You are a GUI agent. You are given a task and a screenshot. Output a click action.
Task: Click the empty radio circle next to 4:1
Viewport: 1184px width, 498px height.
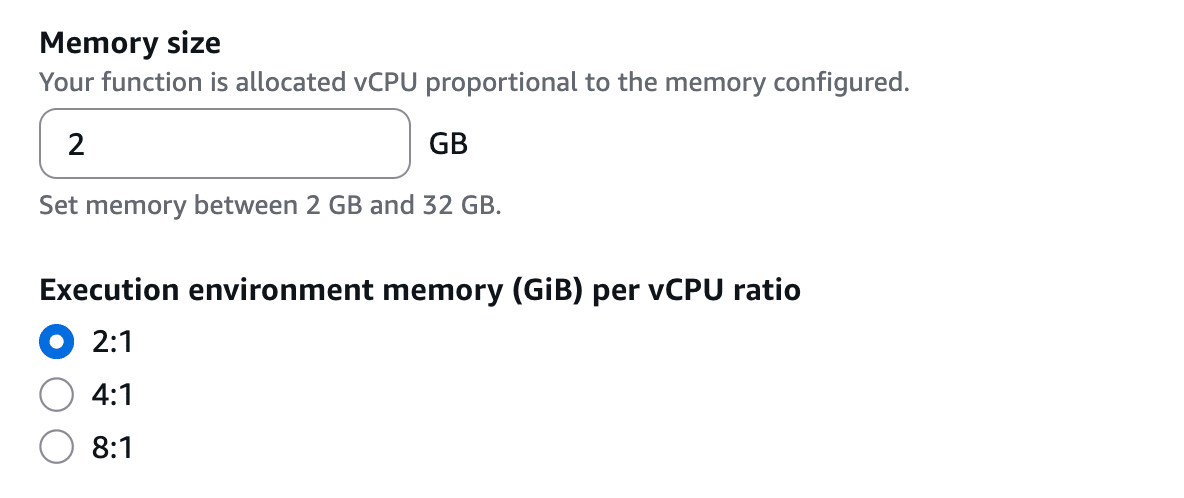pos(57,395)
